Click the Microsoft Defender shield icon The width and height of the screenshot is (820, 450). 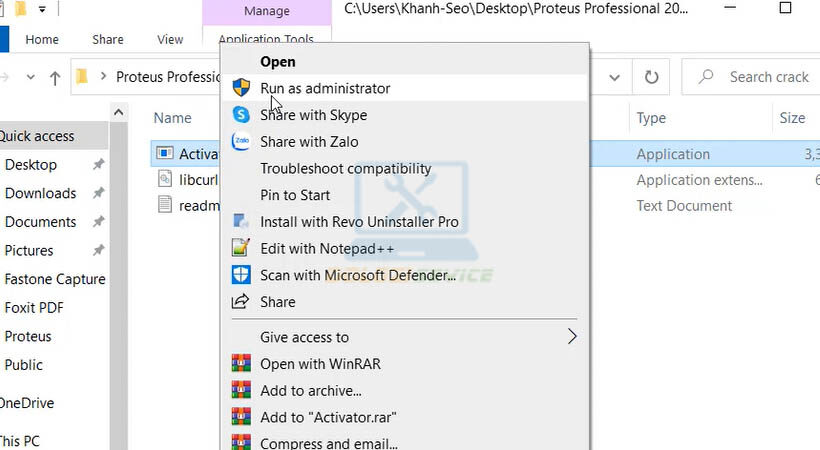[241, 275]
